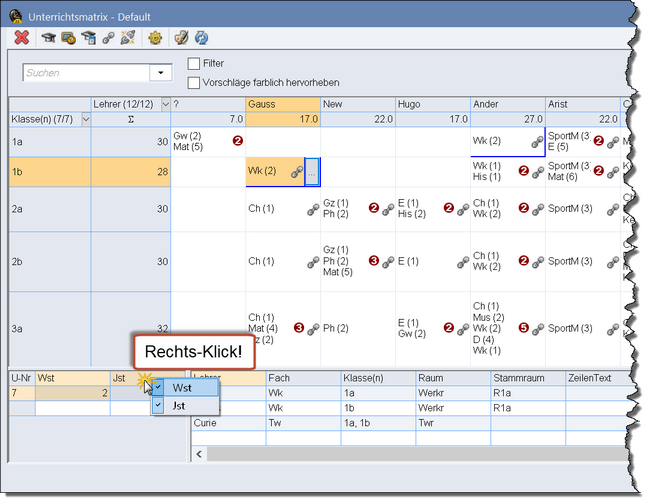Click in the Suchen search field

coord(86,73)
